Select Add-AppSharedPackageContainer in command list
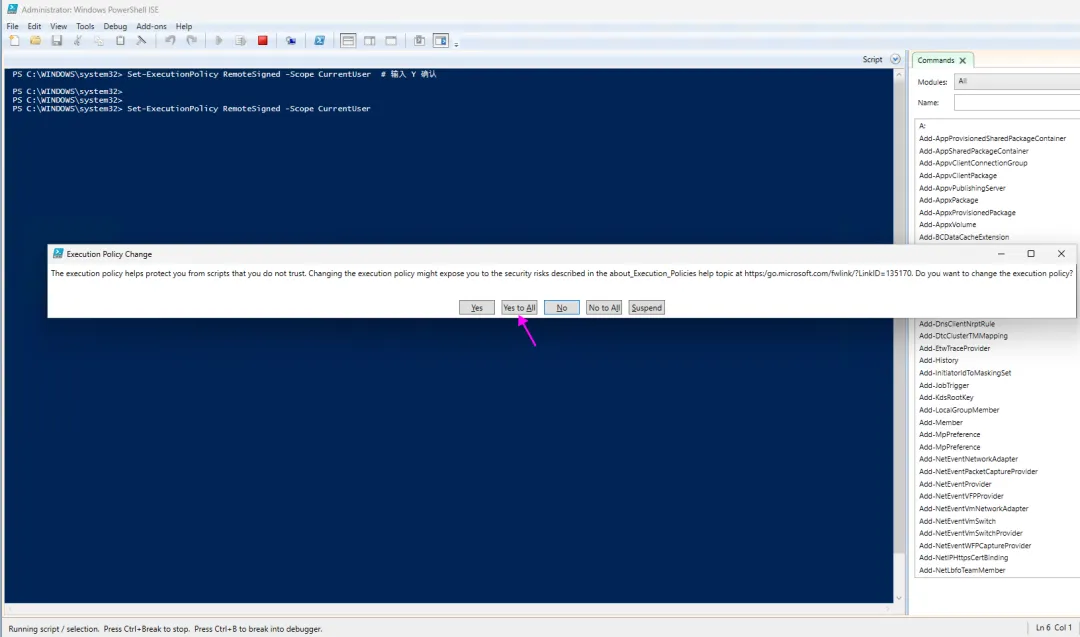The height and width of the screenshot is (637, 1080). click(x=973, y=151)
